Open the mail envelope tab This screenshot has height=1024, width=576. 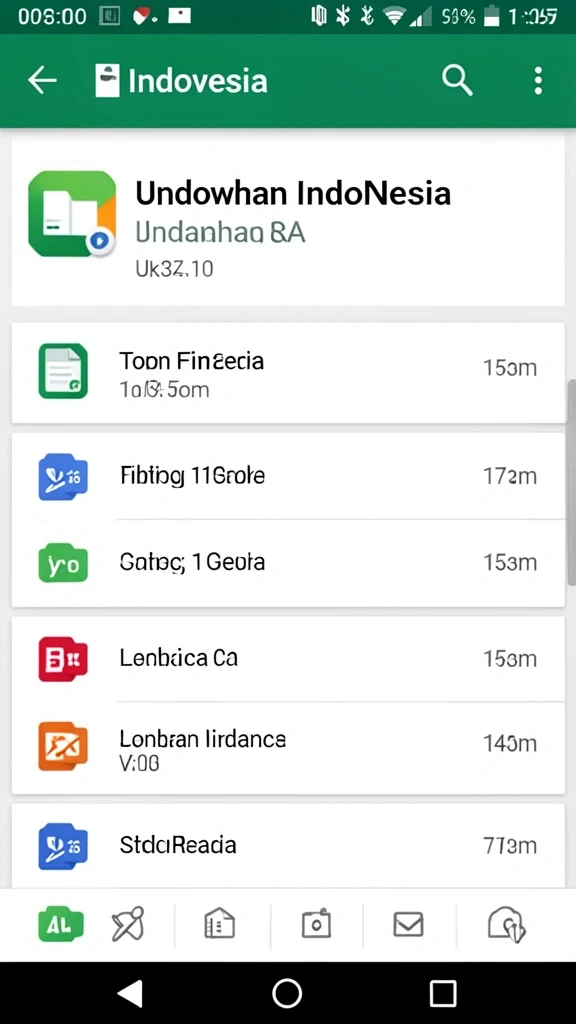point(408,925)
